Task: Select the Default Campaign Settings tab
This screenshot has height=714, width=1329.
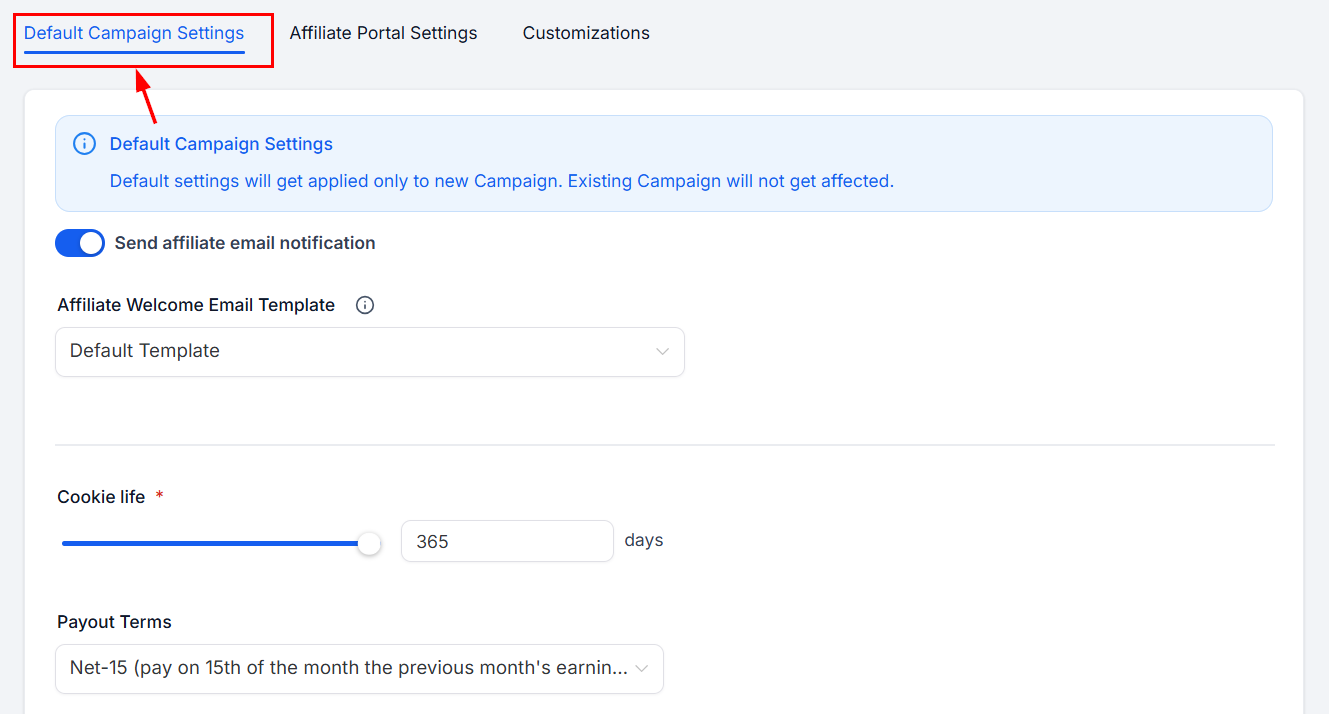Action: pos(134,33)
